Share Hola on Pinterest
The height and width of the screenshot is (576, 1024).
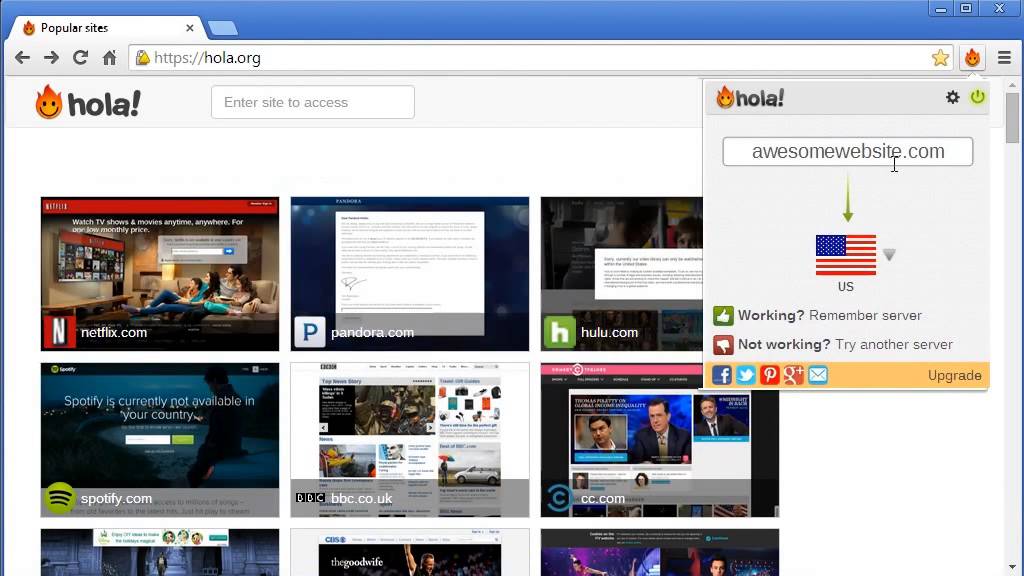[x=770, y=375]
